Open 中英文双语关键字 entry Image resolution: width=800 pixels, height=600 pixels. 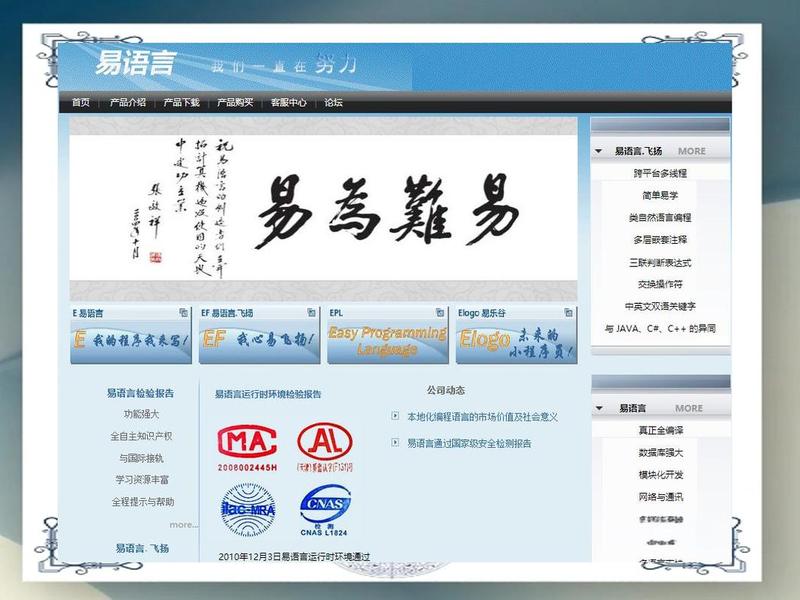(x=660, y=306)
